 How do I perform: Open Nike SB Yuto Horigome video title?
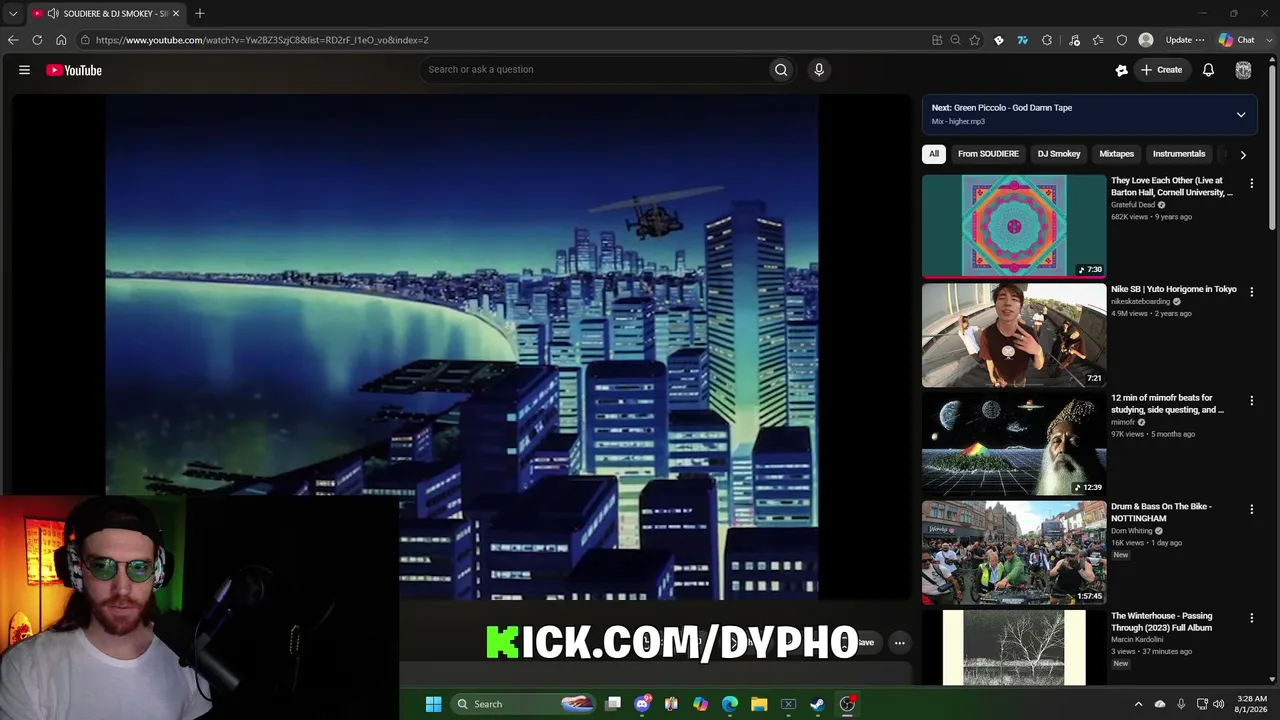coord(1174,289)
